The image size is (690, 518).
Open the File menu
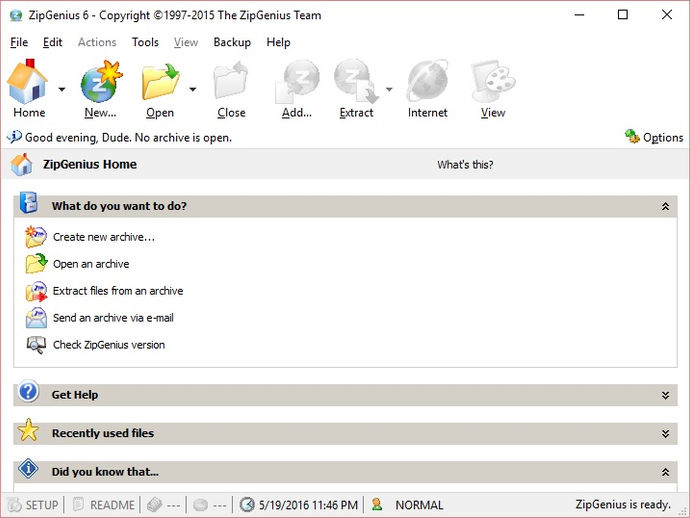19,42
